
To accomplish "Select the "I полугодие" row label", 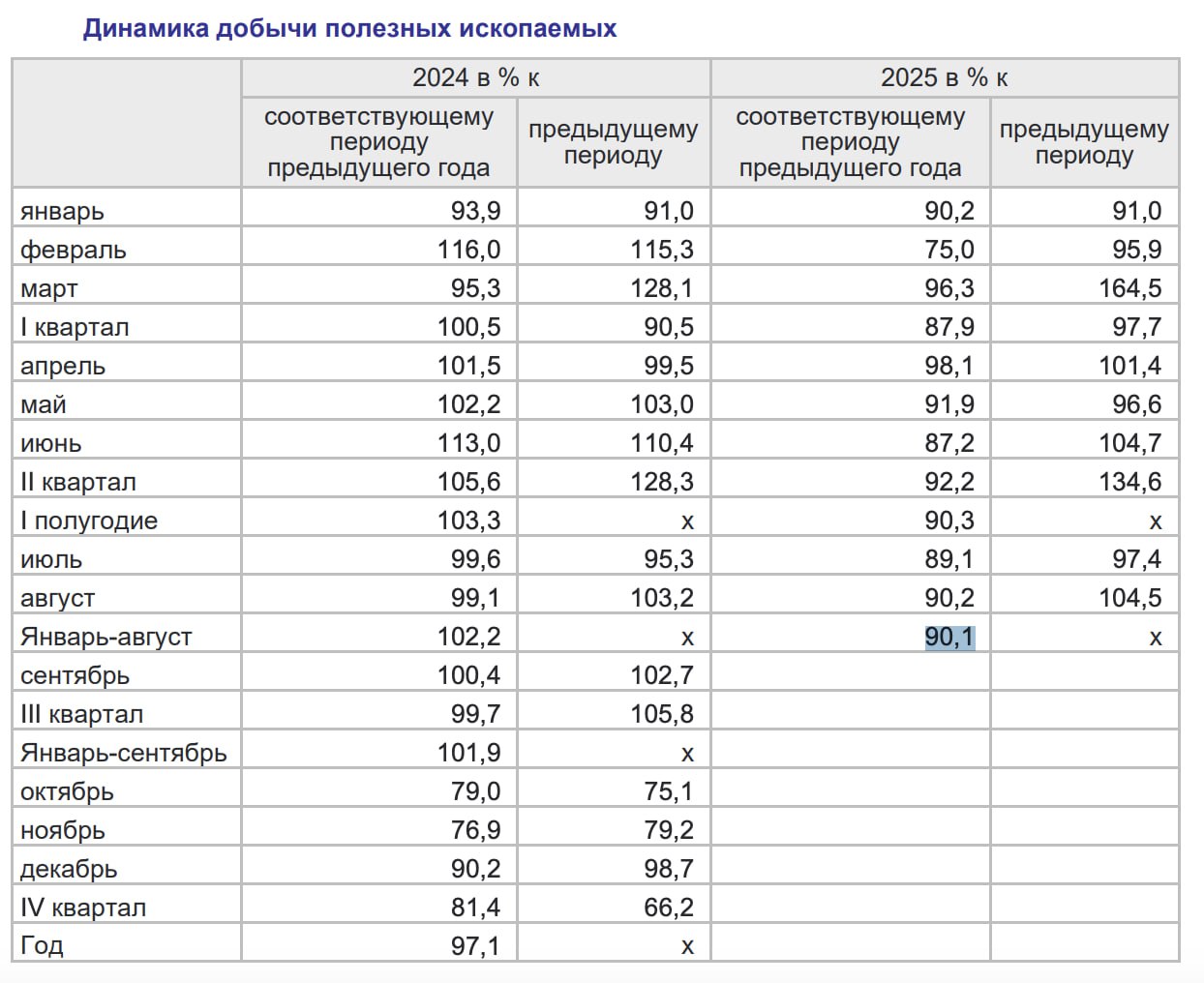I will coord(89,521).
